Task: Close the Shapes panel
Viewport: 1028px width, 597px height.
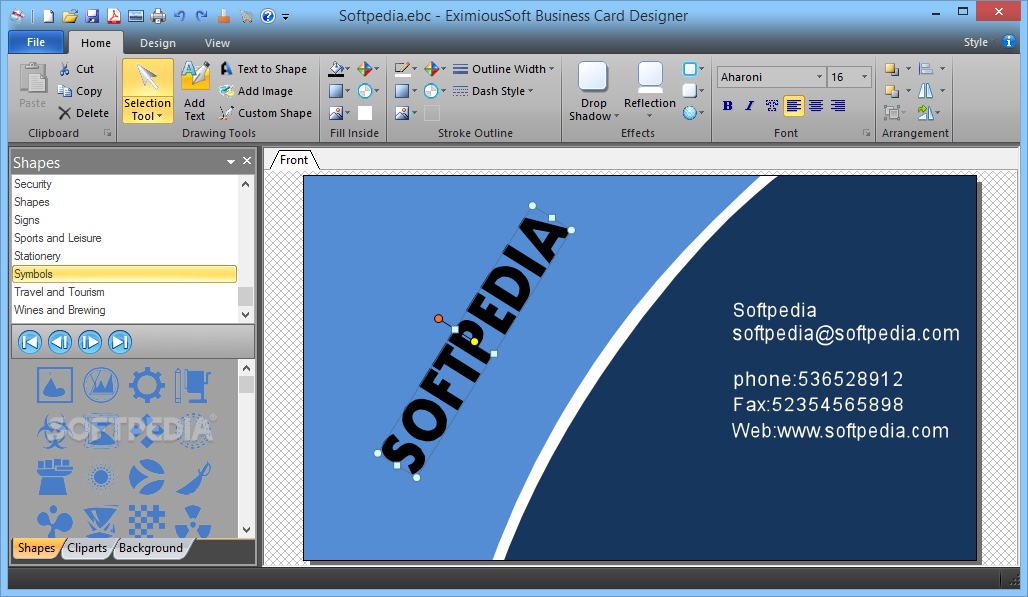Action: (x=247, y=161)
